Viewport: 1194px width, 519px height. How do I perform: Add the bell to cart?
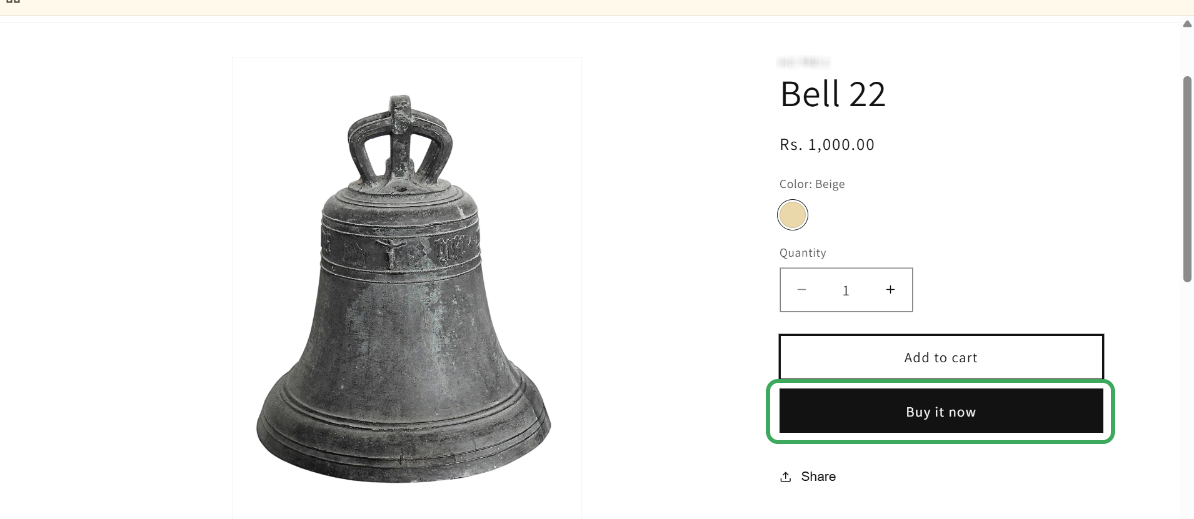(940, 357)
